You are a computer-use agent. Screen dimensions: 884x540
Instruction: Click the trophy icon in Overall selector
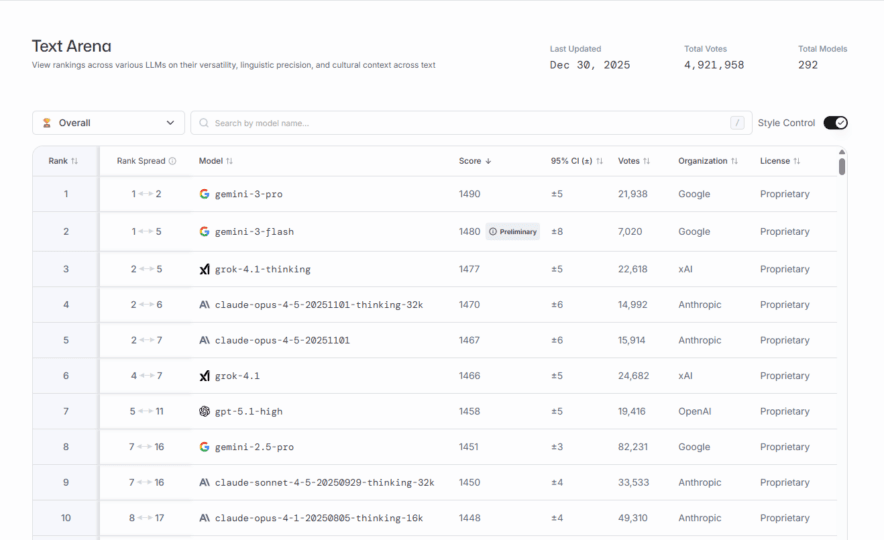(46, 123)
